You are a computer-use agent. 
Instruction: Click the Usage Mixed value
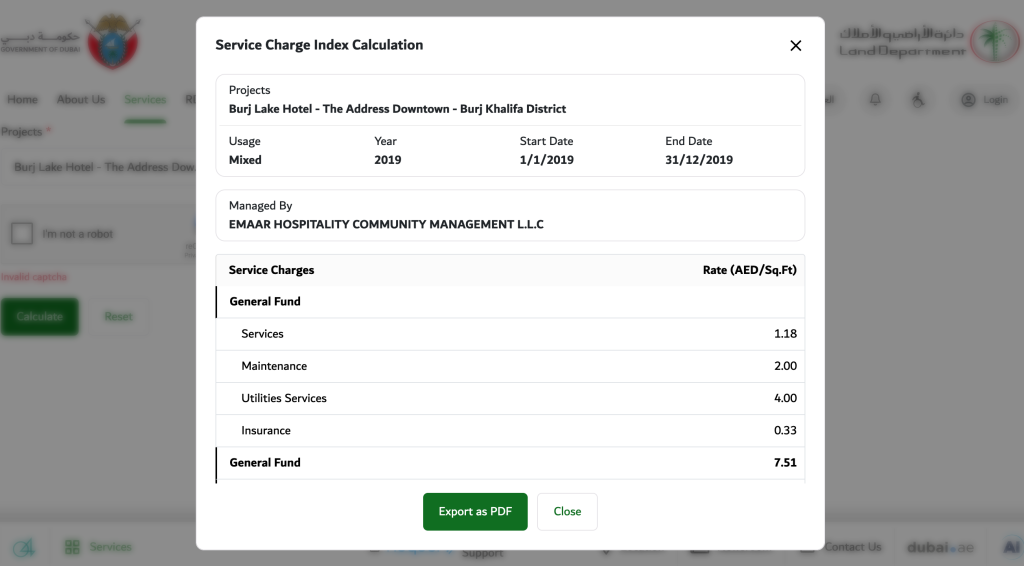tap(245, 160)
